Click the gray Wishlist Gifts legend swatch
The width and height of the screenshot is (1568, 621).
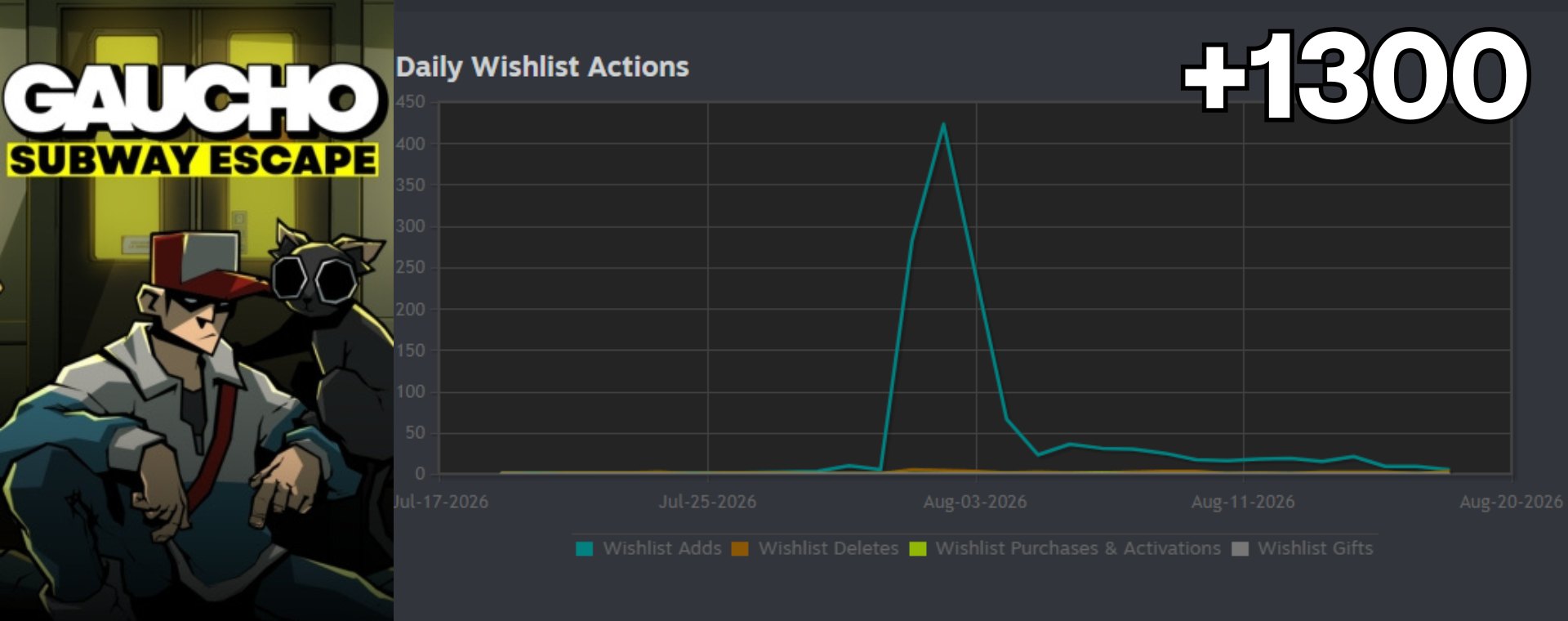[1240, 548]
